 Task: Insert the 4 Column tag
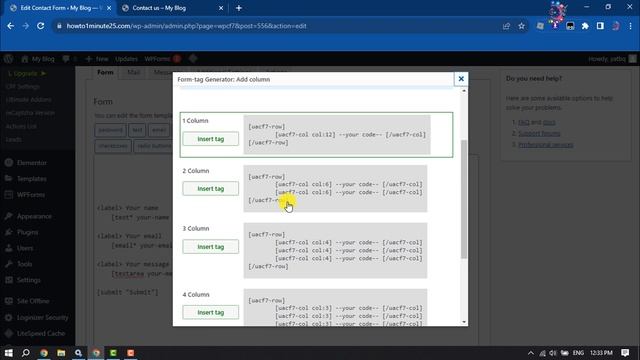tap(211, 312)
